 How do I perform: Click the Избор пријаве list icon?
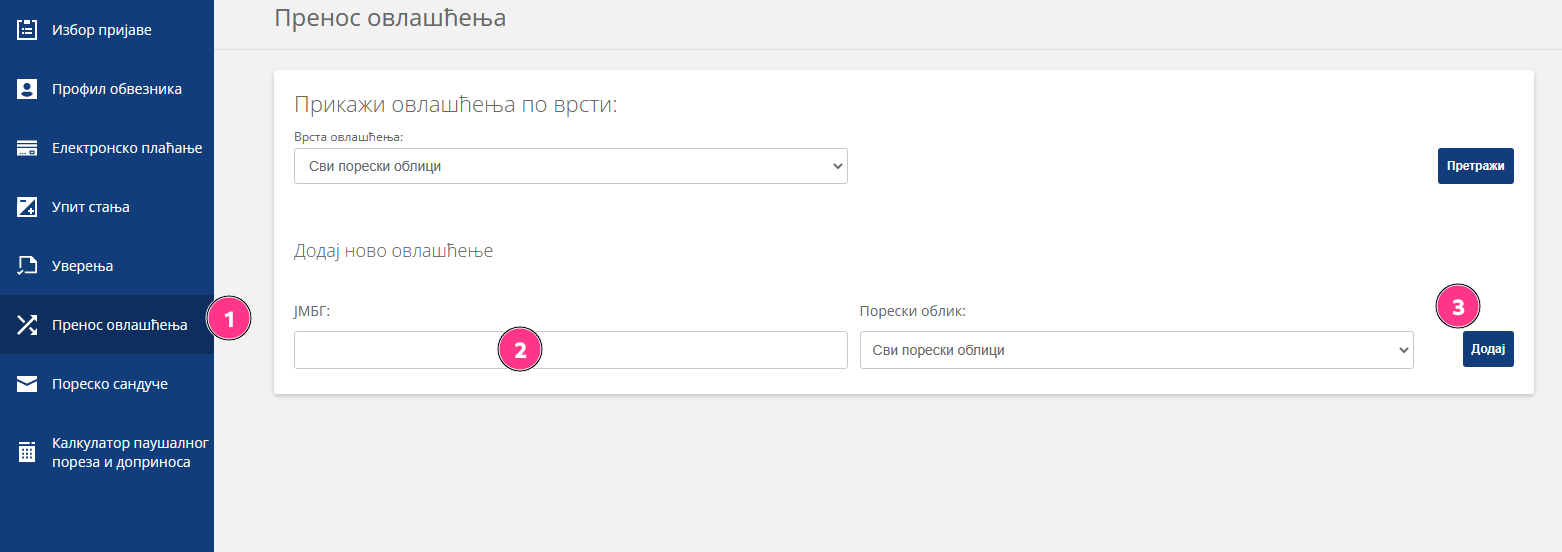[x=27, y=30]
